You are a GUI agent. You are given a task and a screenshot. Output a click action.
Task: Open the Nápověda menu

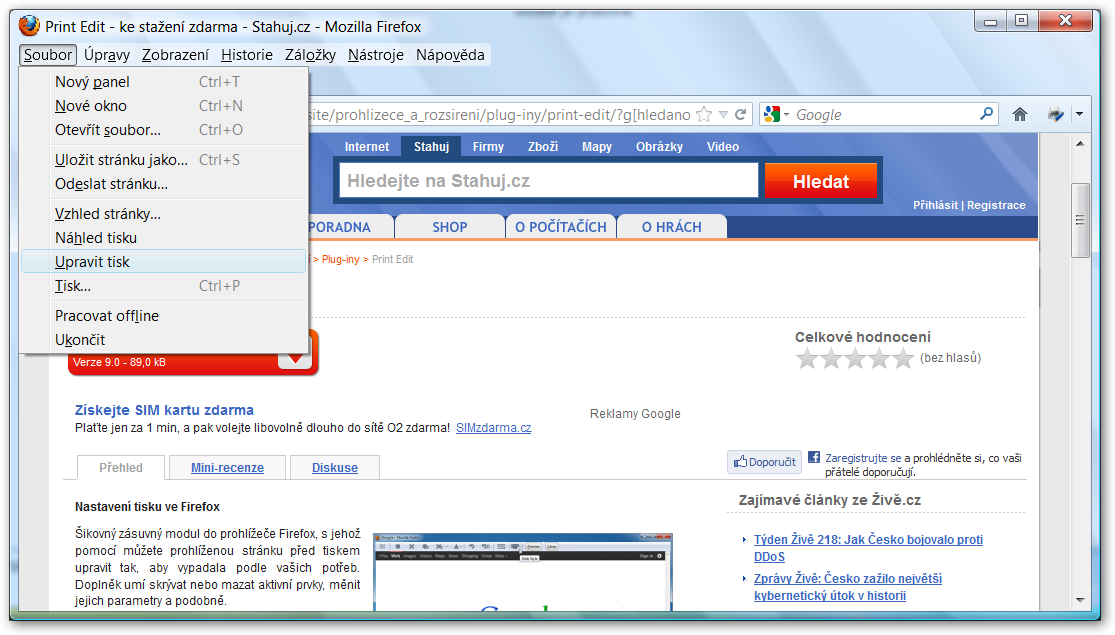pos(450,55)
